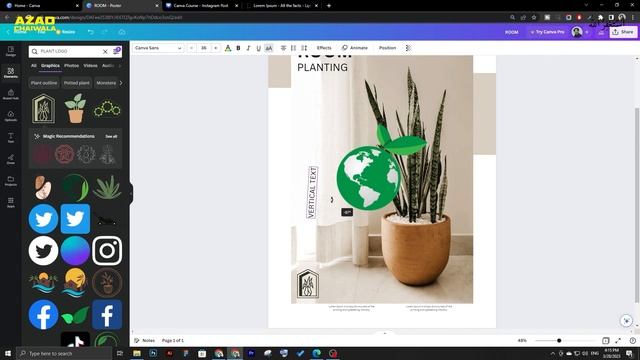Open the grid view pages icon

(606, 340)
